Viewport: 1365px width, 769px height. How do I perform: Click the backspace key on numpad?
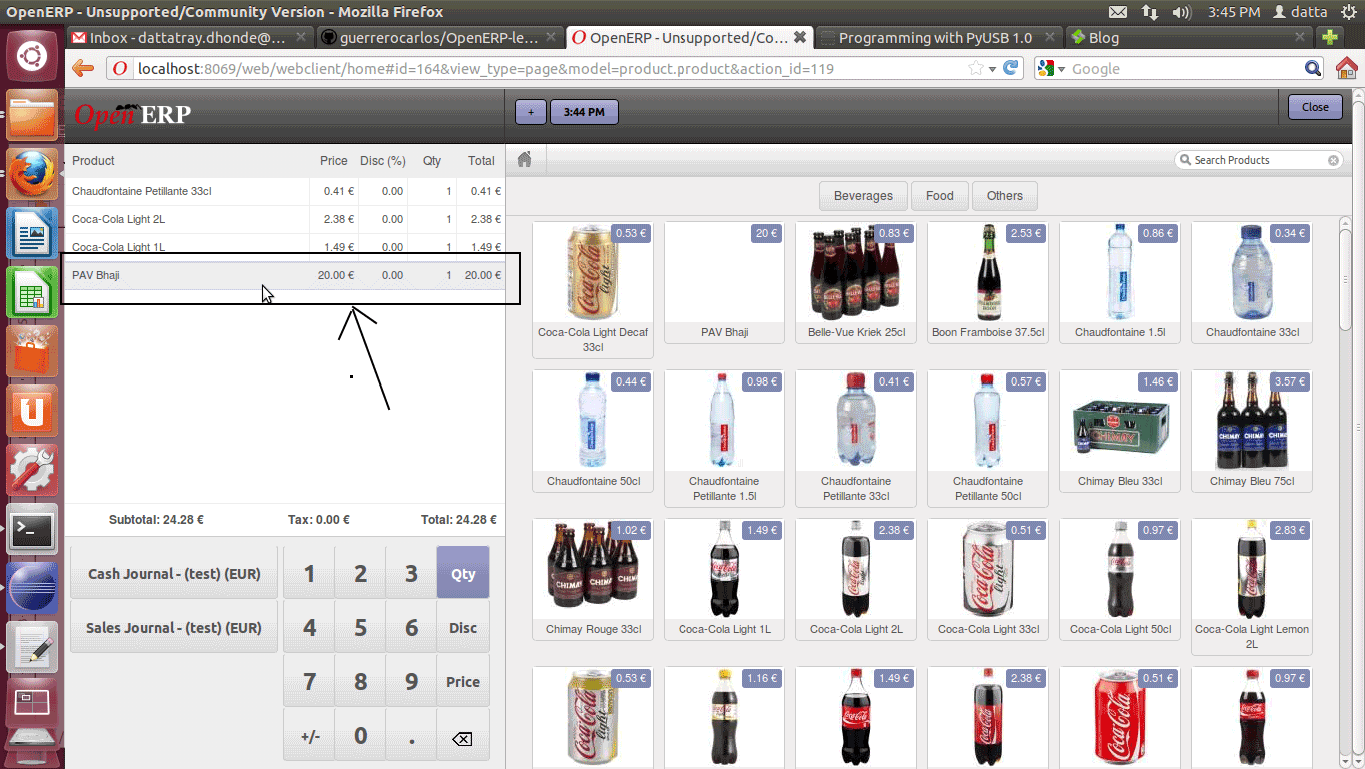[462, 739]
